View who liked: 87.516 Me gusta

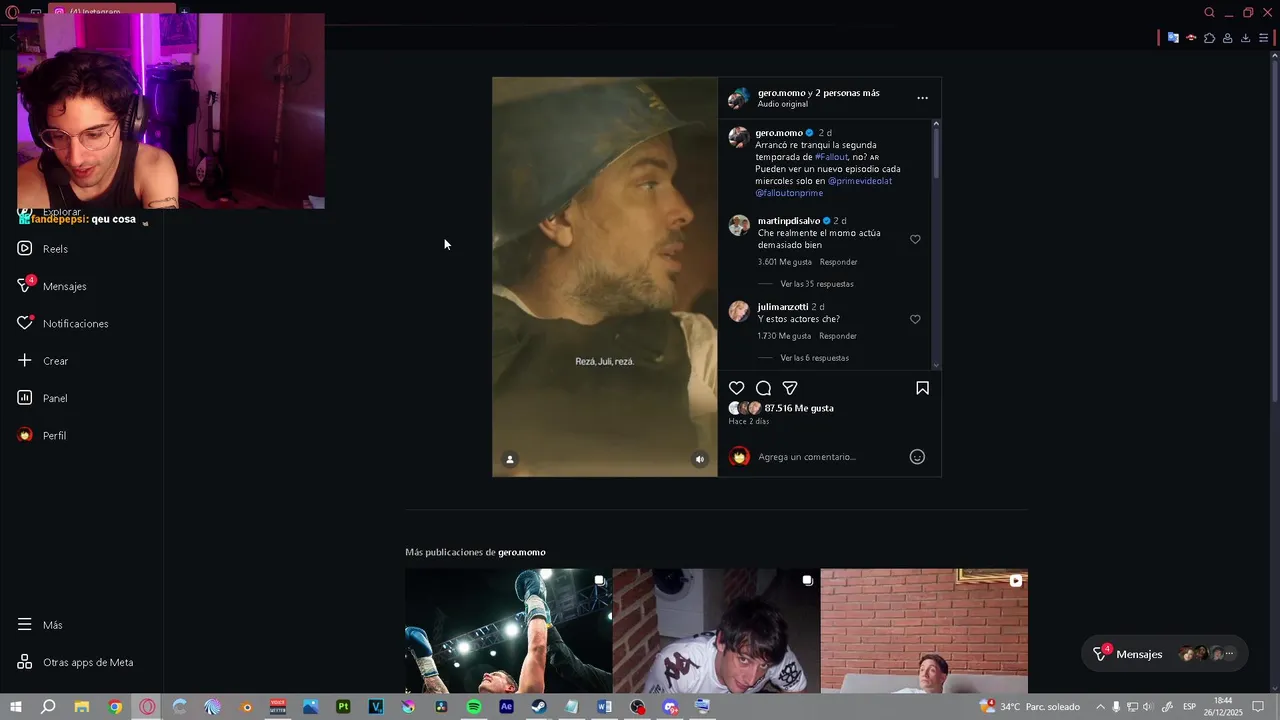coord(799,408)
